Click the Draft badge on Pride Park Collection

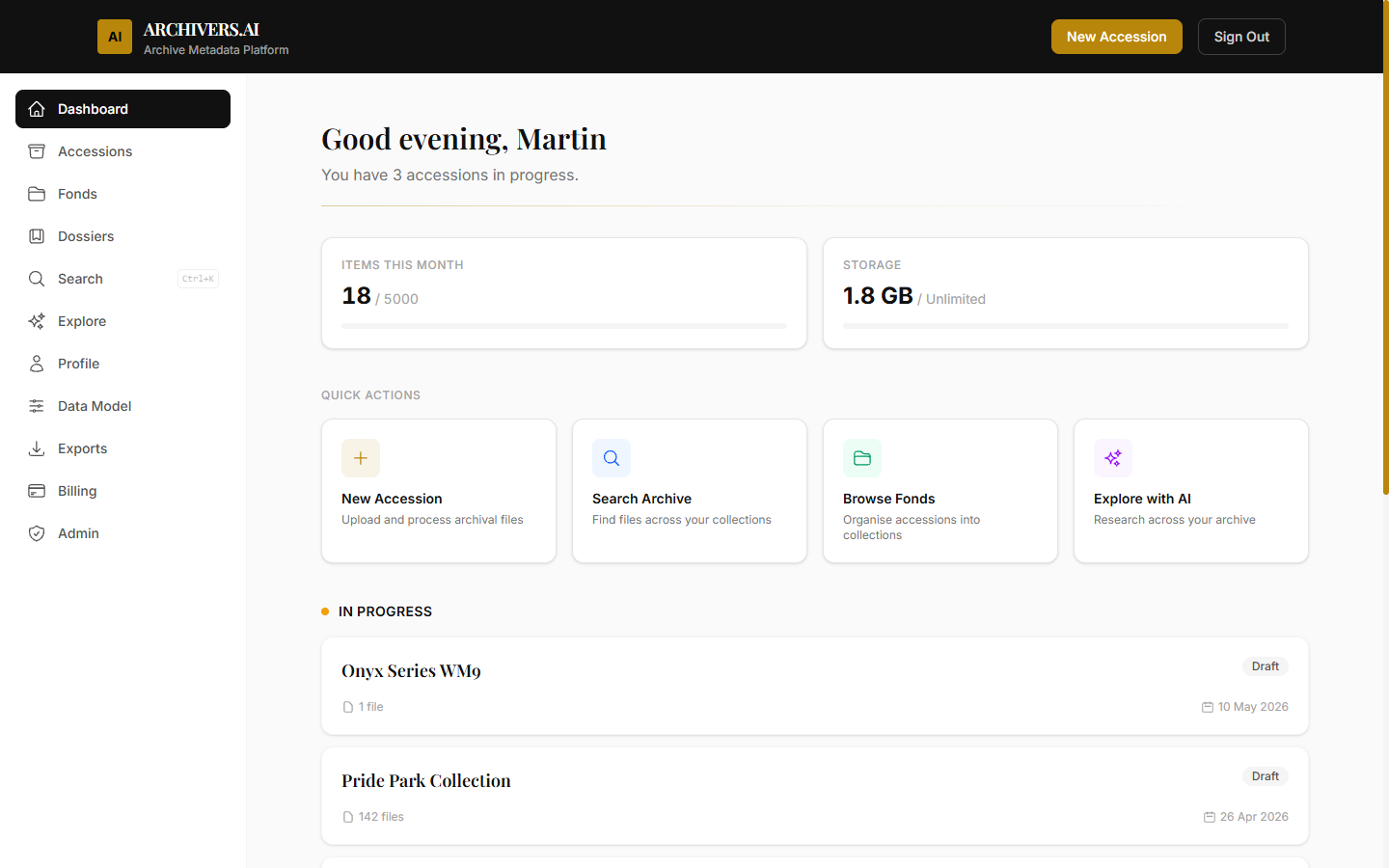pos(1266,776)
